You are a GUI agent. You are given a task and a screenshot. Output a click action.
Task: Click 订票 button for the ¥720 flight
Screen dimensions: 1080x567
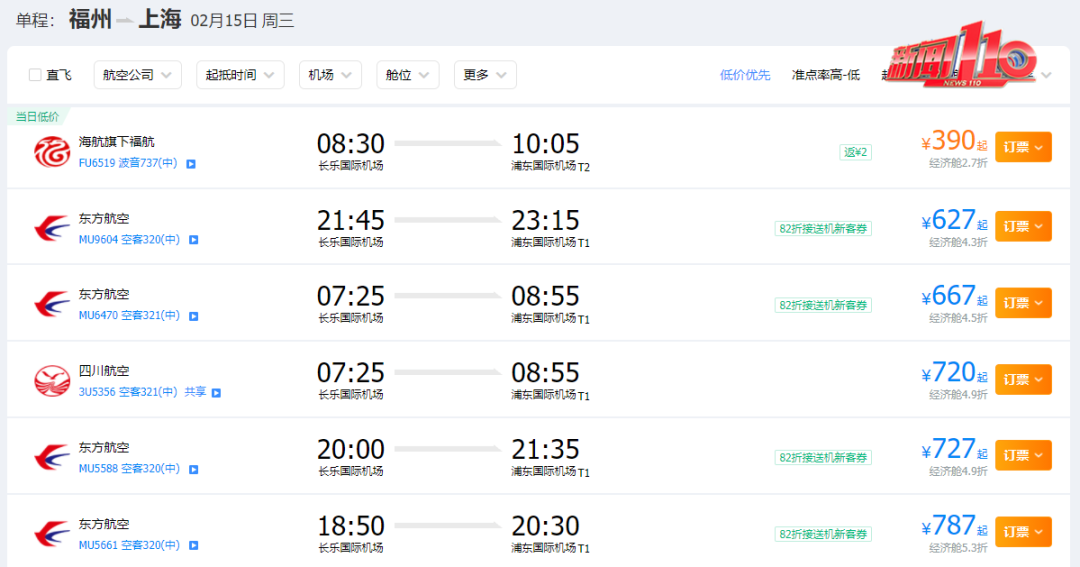tap(1023, 379)
